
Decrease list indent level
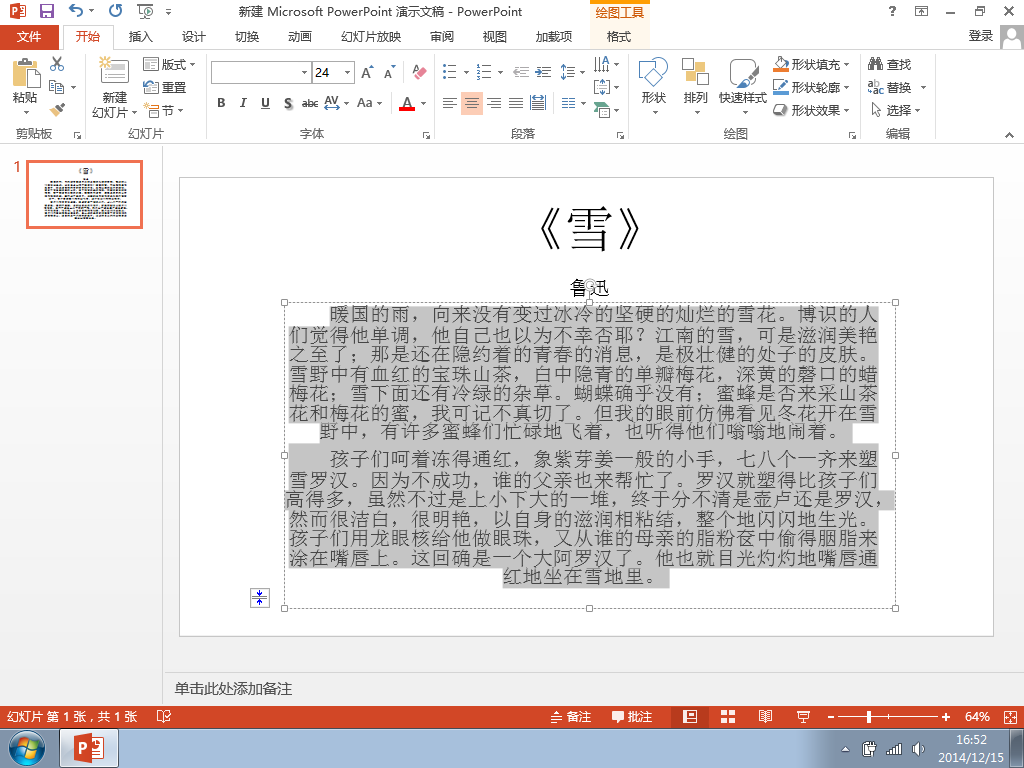[520, 72]
